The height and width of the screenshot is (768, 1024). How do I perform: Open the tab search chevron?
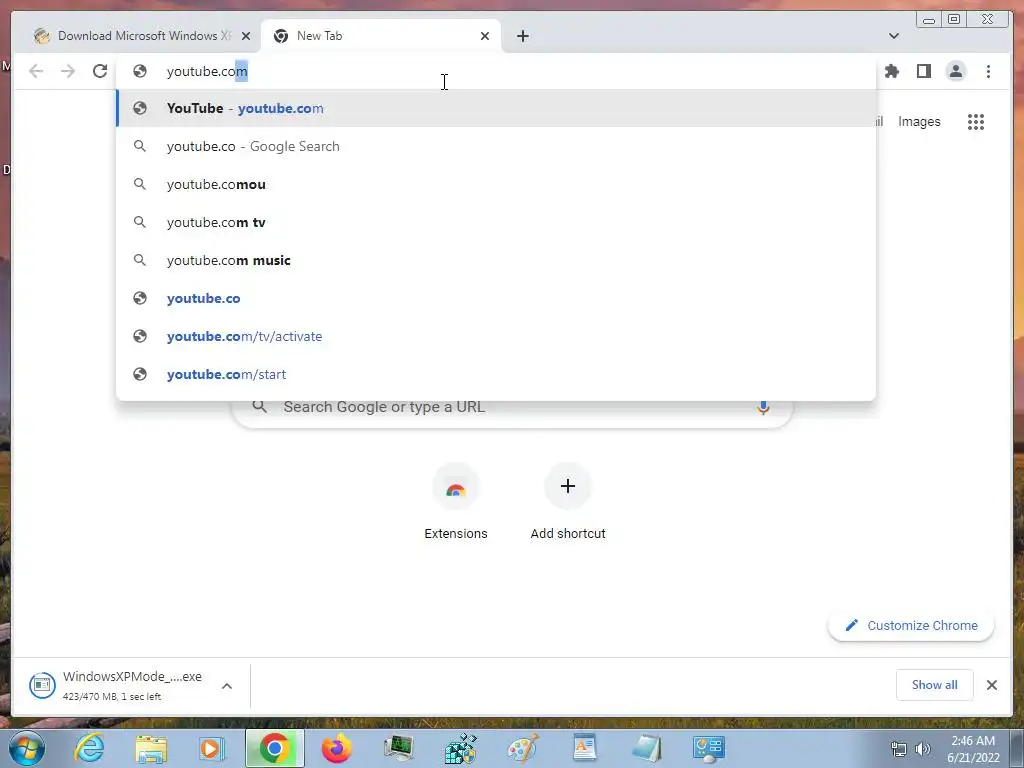(x=894, y=36)
